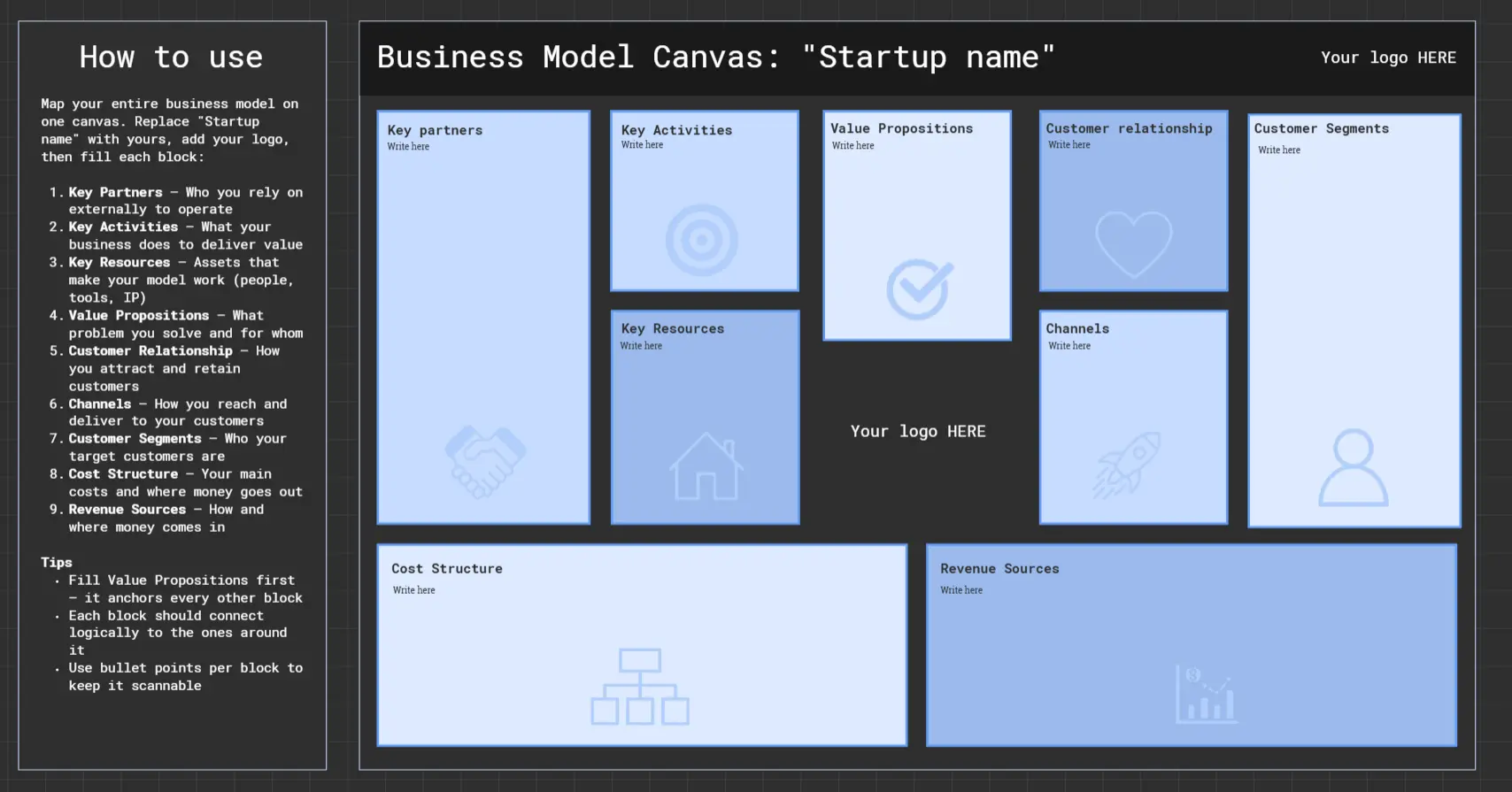The width and height of the screenshot is (1512, 792).
Task: Click 'Write here' under Key Resources
Action: [641, 346]
